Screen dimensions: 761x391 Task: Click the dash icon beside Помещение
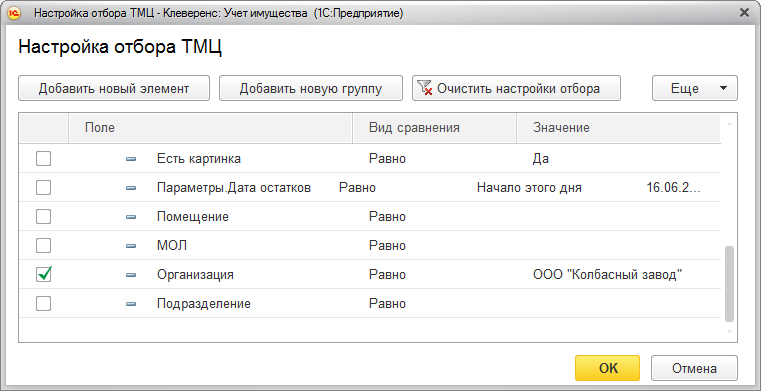click(131, 217)
